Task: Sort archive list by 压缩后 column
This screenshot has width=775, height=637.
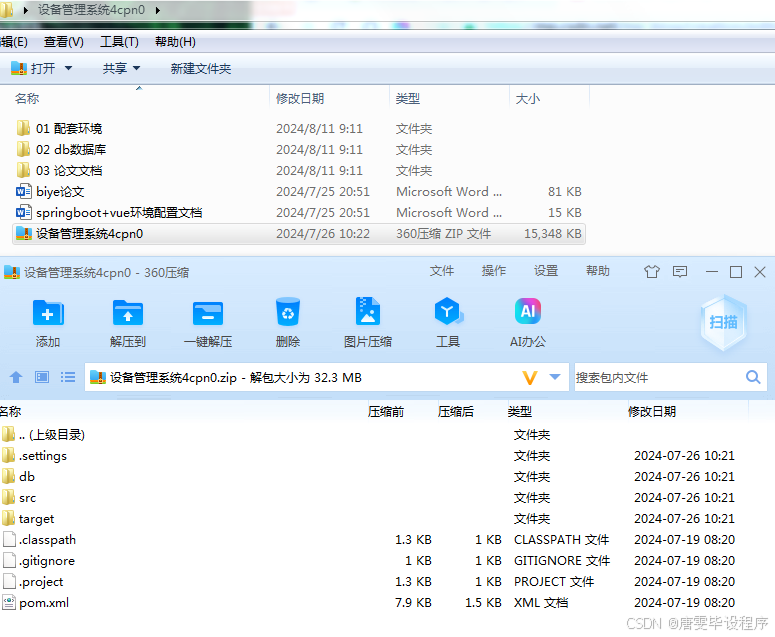Action: 456,412
